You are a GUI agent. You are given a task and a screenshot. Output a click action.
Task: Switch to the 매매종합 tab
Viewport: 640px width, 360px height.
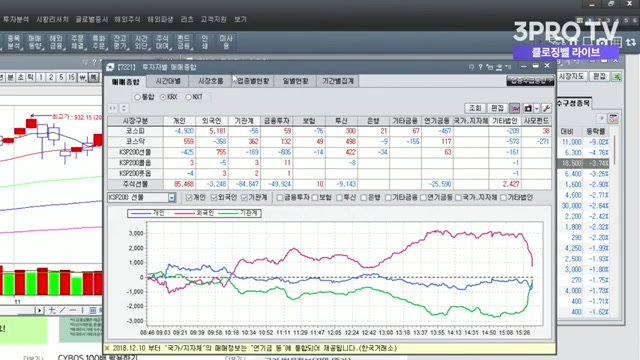coord(126,81)
